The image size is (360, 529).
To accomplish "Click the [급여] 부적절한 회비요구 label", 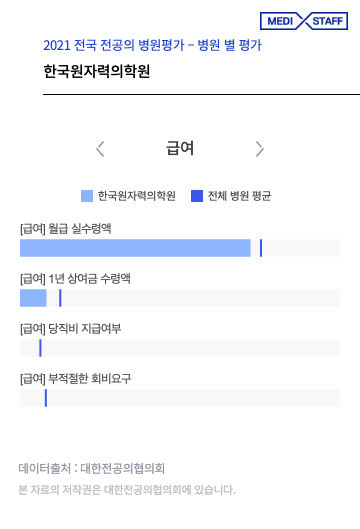I will pos(75,378).
